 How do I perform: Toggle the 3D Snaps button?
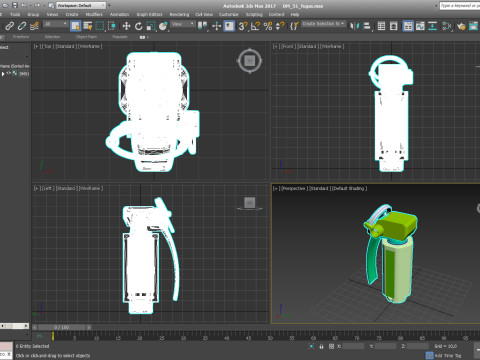coord(243,26)
